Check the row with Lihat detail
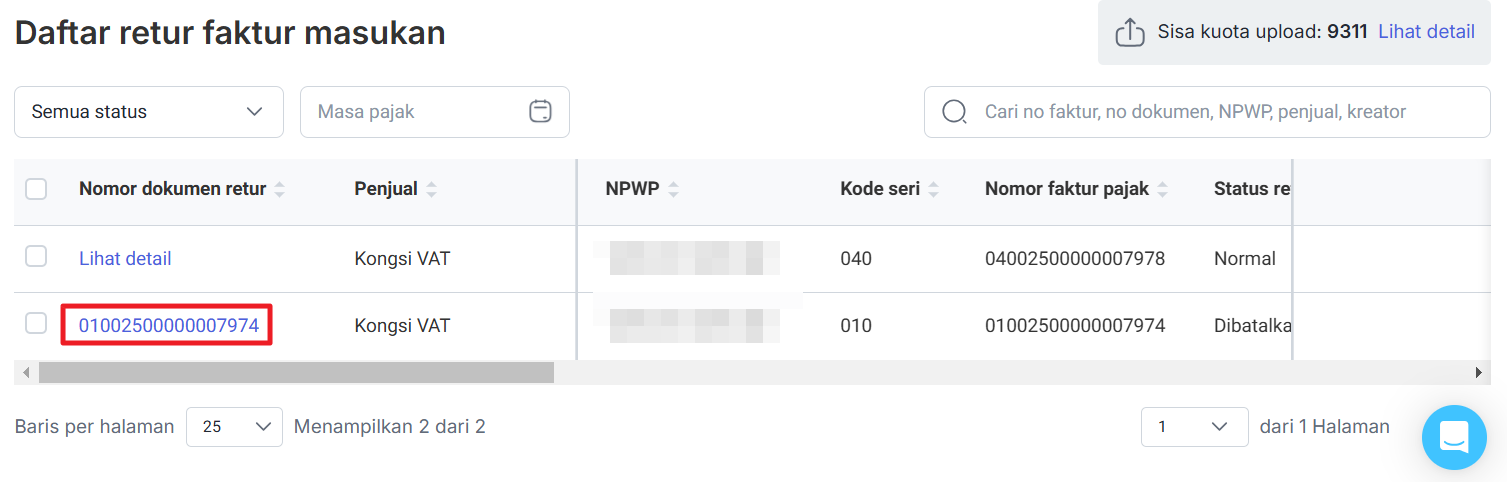Screen dimensions: 1507x482 36,257
